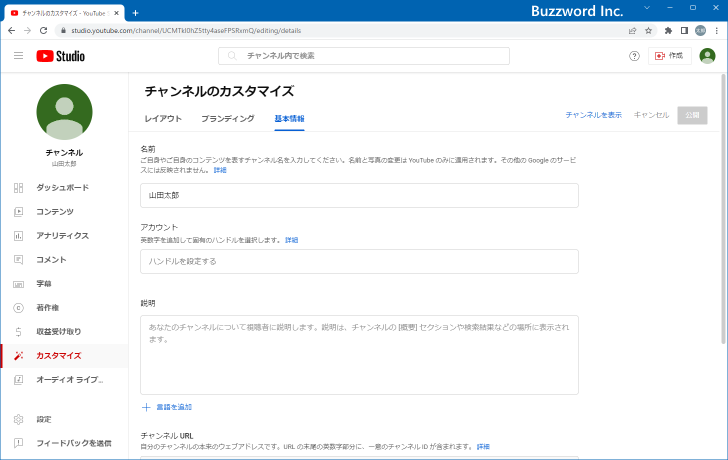728x460 pixels.
Task: Switch to the レイアウト tab
Action: [x=163, y=119]
